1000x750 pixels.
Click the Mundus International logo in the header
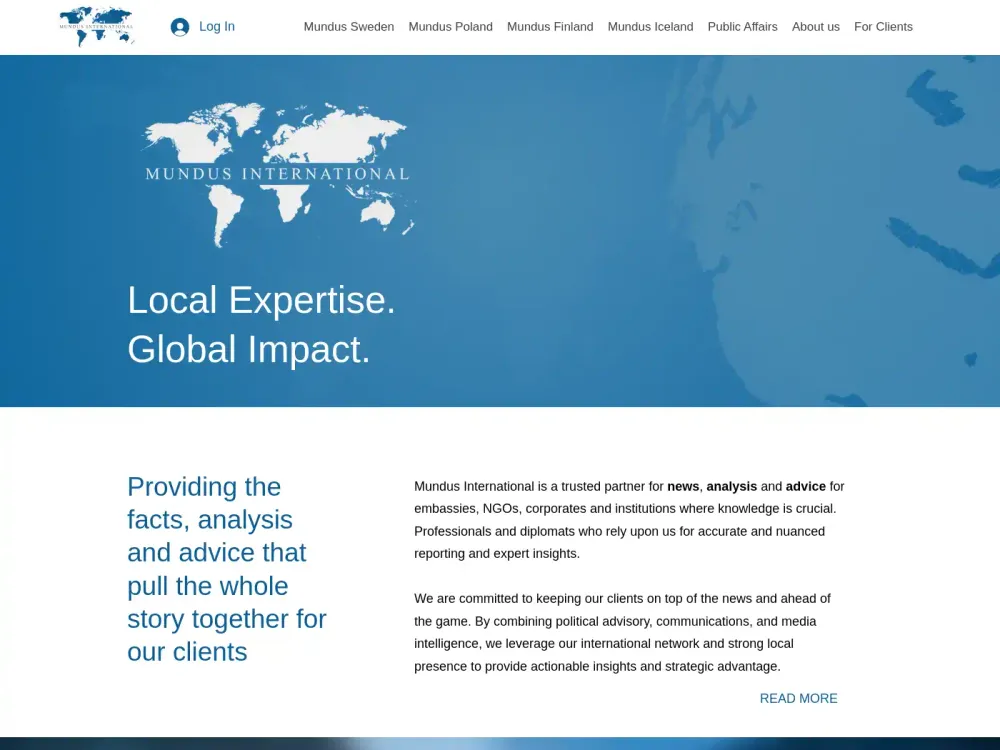(96, 26)
